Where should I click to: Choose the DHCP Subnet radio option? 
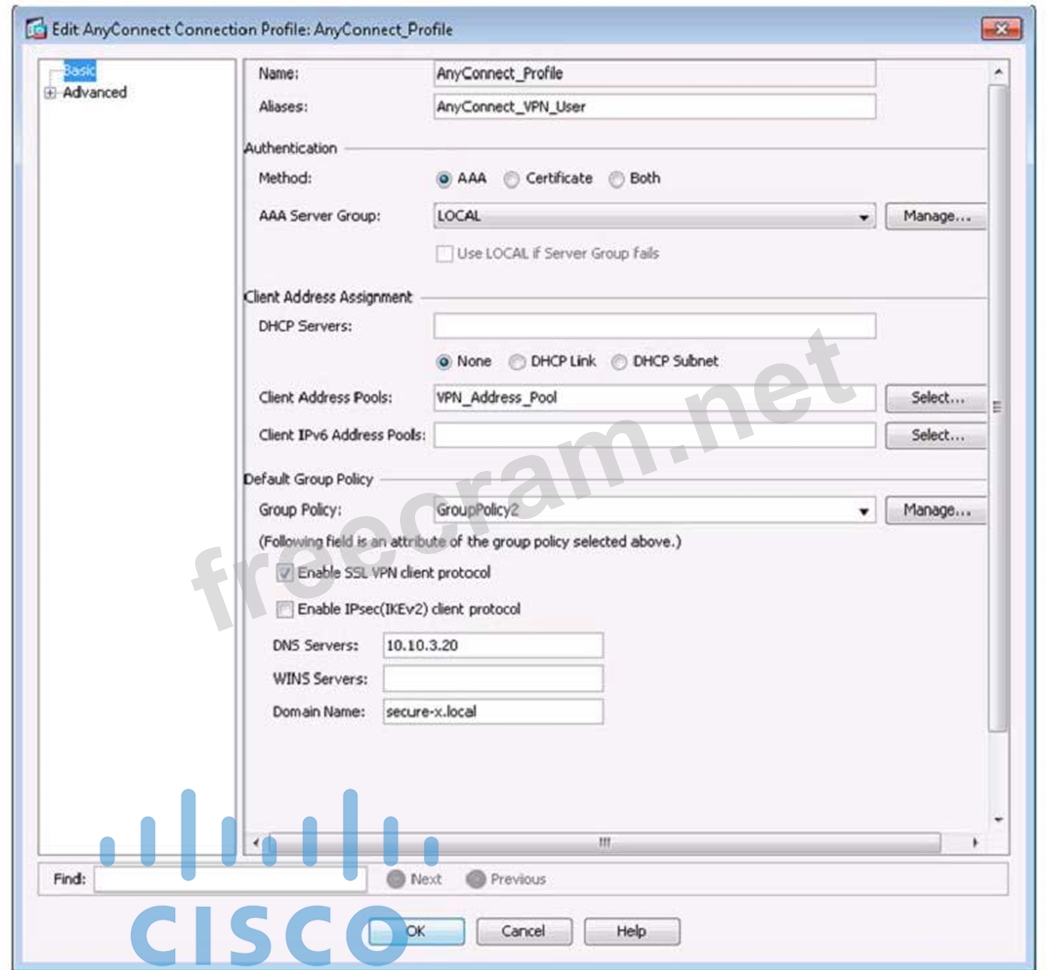click(x=620, y=362)
